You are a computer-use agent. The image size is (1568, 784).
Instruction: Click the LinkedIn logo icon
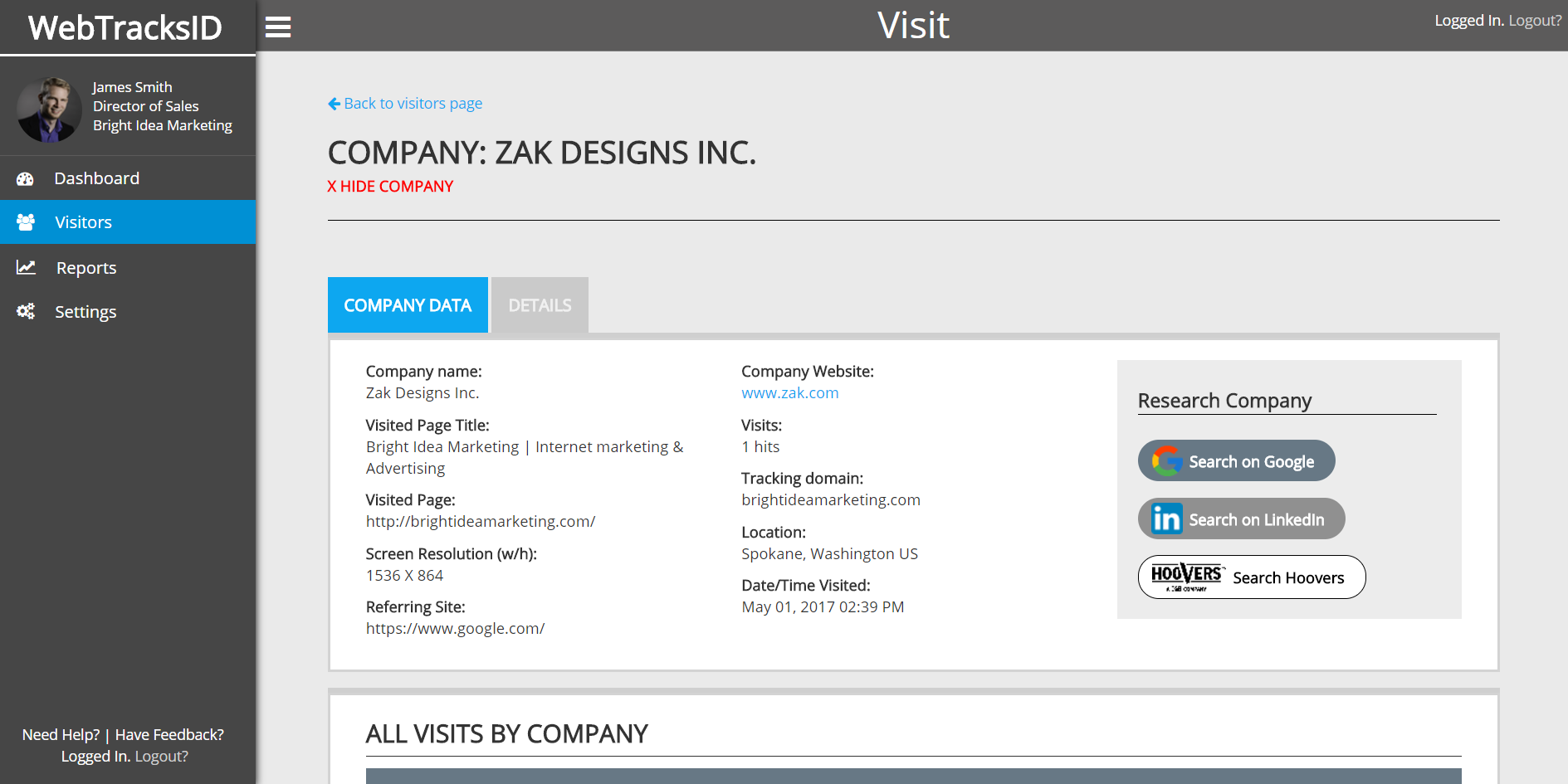tap(1167, 519)
